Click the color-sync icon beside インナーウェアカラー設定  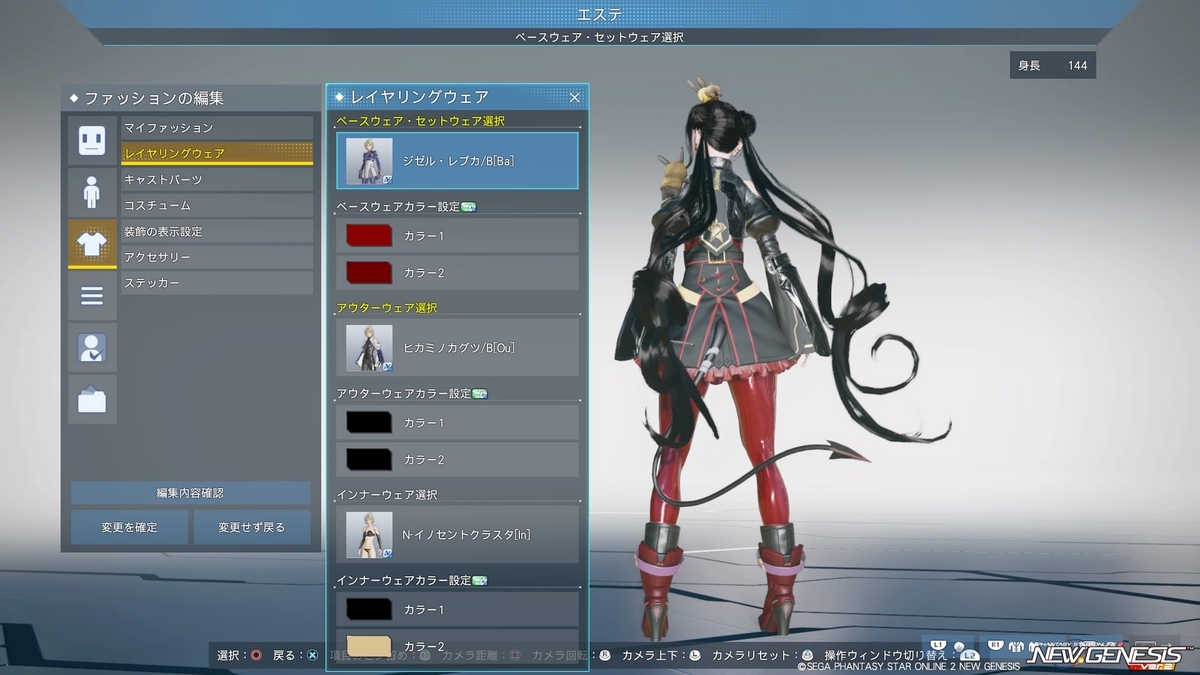pyautogui.click(x=479, y=581)
